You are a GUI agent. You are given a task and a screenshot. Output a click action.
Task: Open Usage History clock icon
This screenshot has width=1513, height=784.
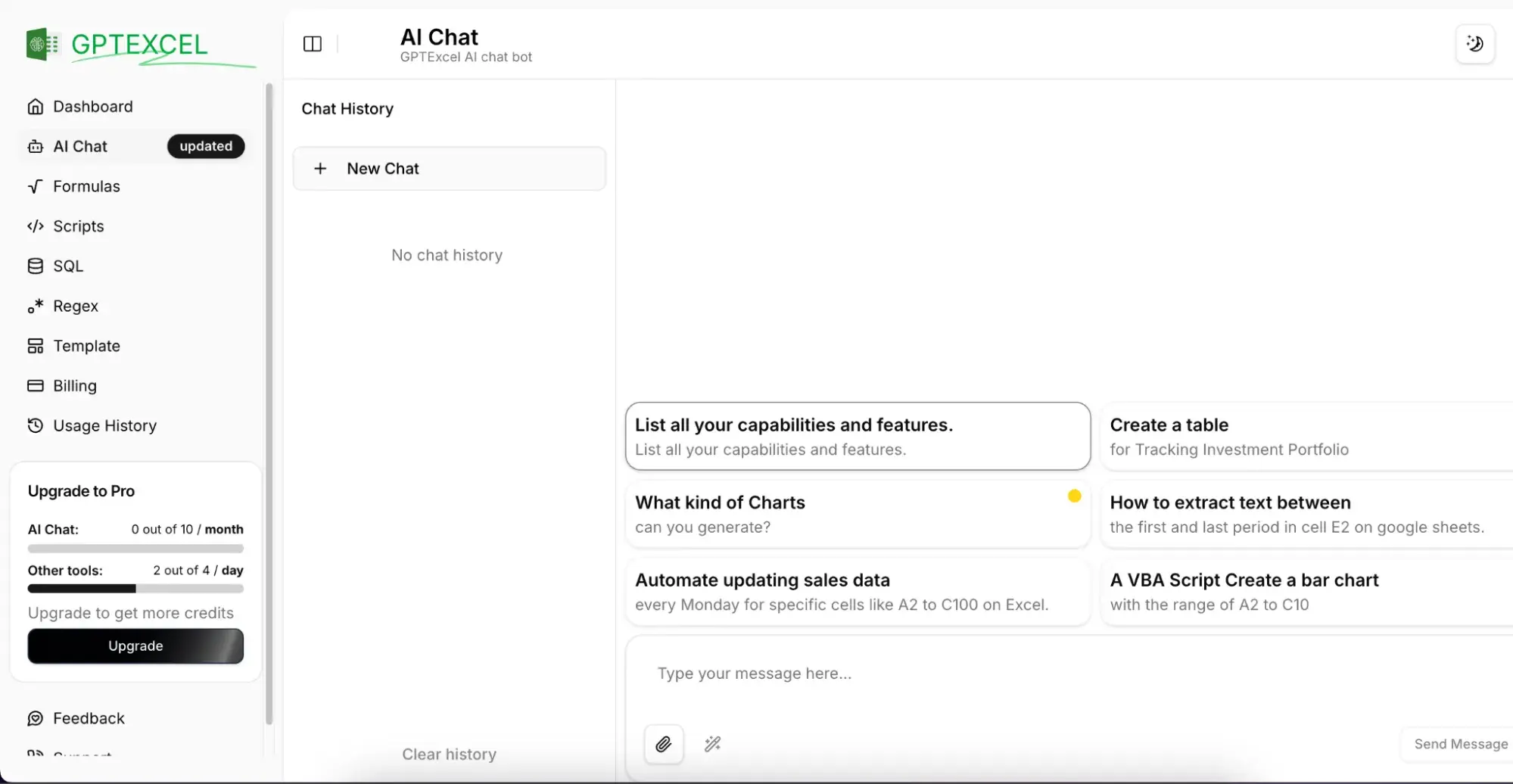point(35,425)
